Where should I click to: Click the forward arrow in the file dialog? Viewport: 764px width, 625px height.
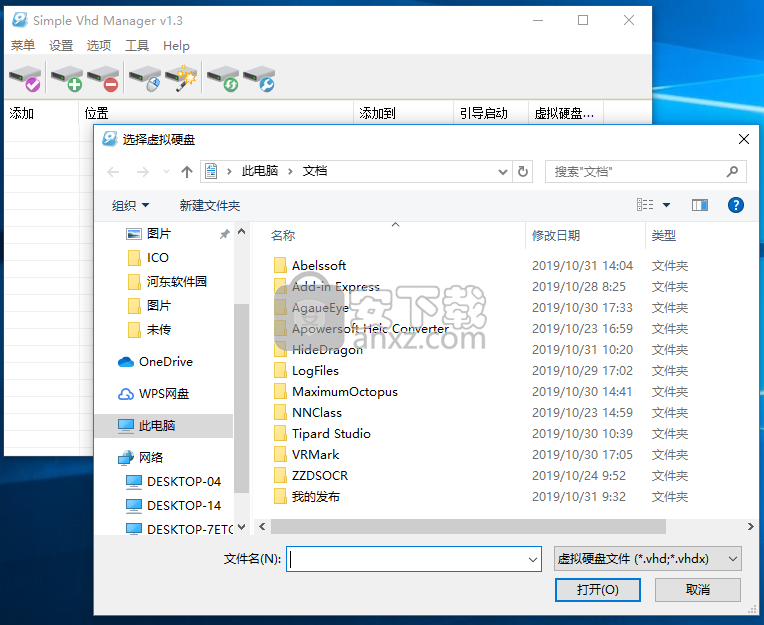click(143, 171)
